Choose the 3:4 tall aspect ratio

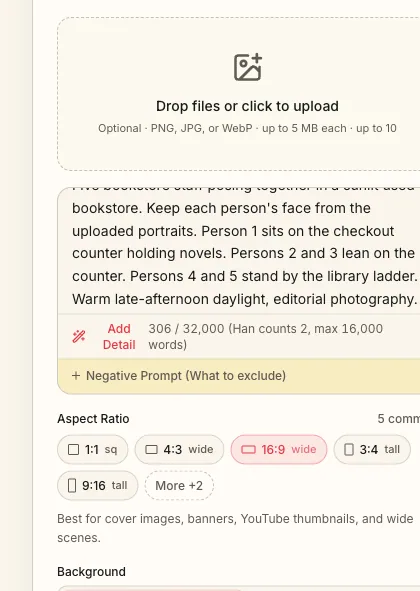coord(372,449)
